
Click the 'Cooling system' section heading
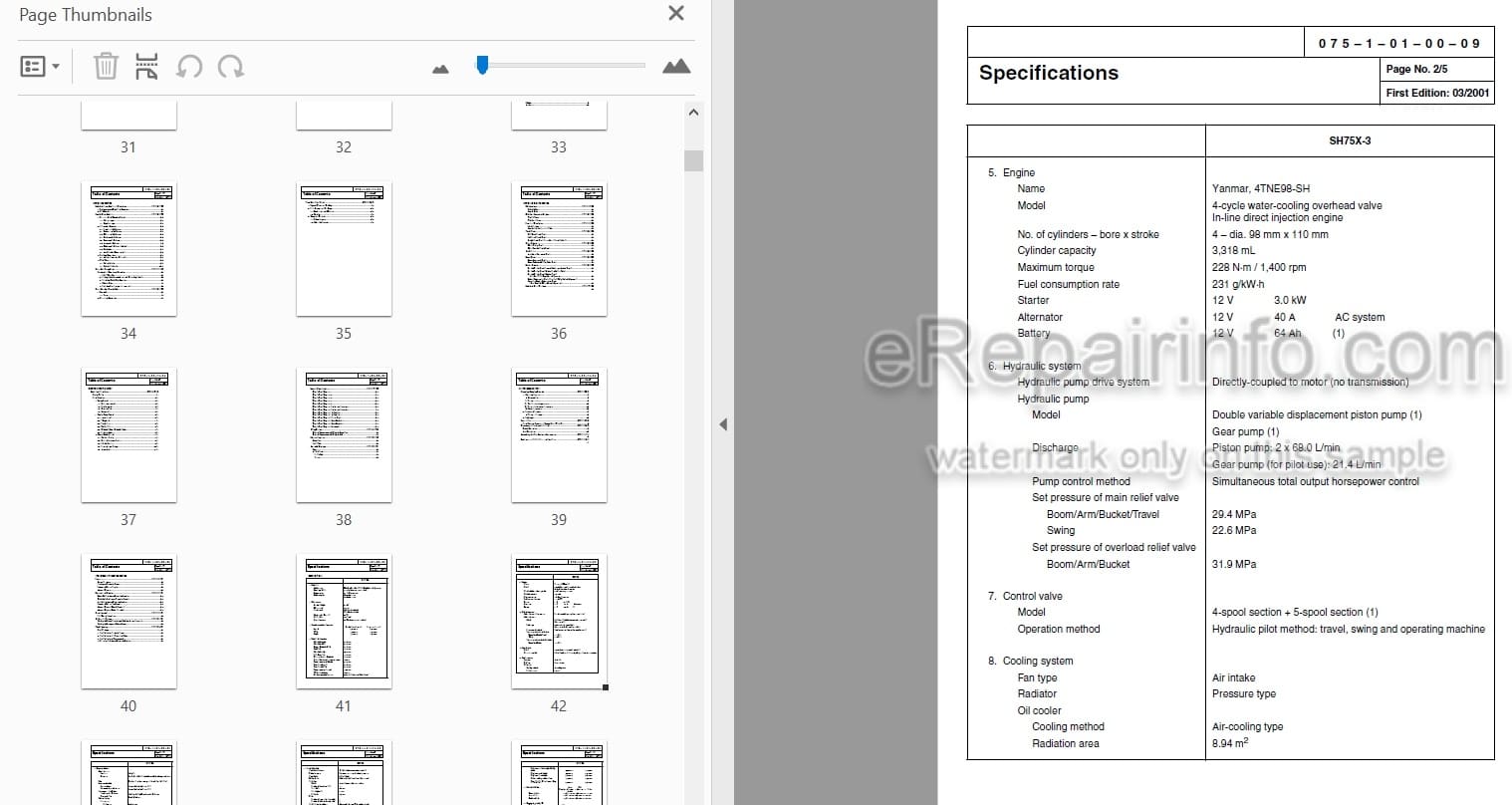[x=1038, y=661]
